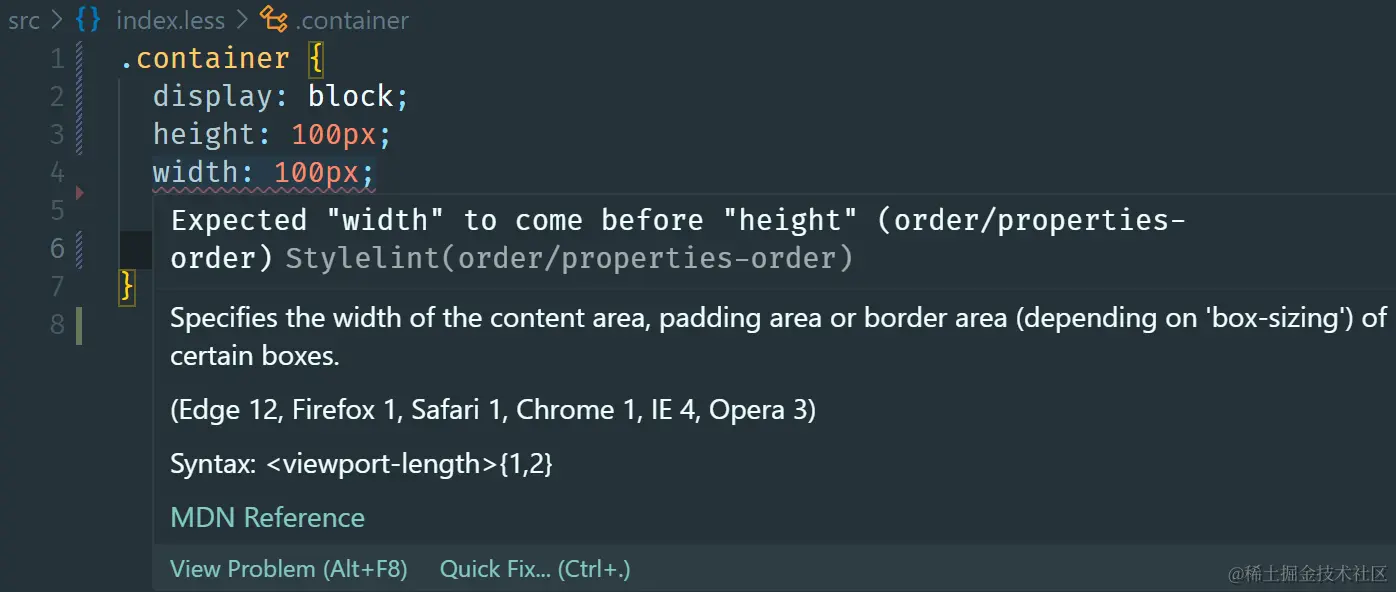Click the block value on line 2
The width and height of the screenshot is (1396, 592).
(350, 97)
